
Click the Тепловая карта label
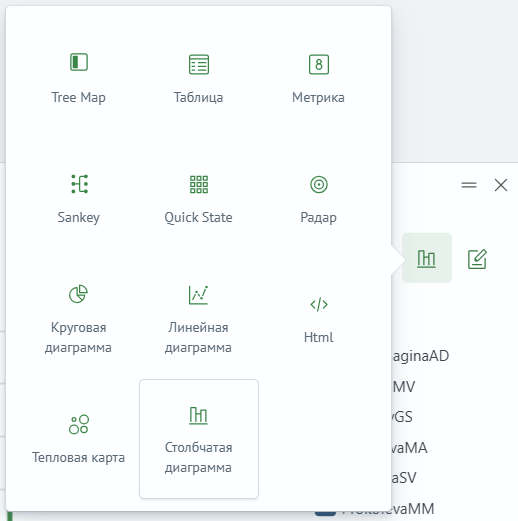78,458
